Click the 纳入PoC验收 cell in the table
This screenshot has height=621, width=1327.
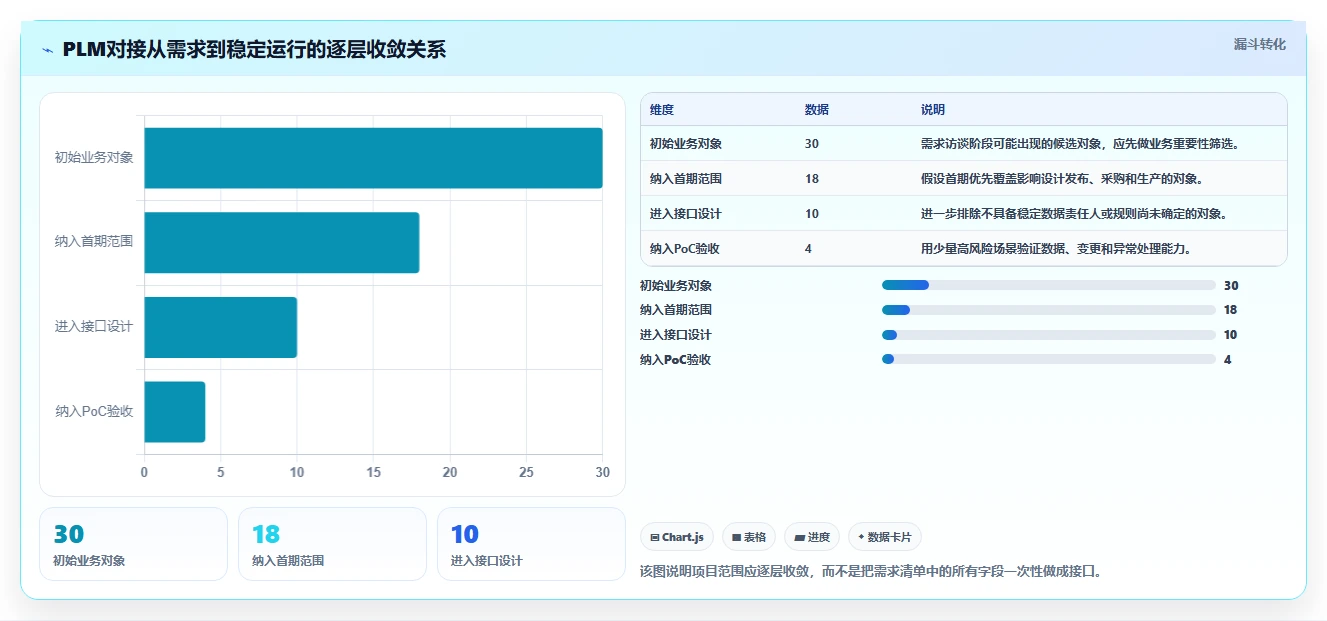pos(685,249)
